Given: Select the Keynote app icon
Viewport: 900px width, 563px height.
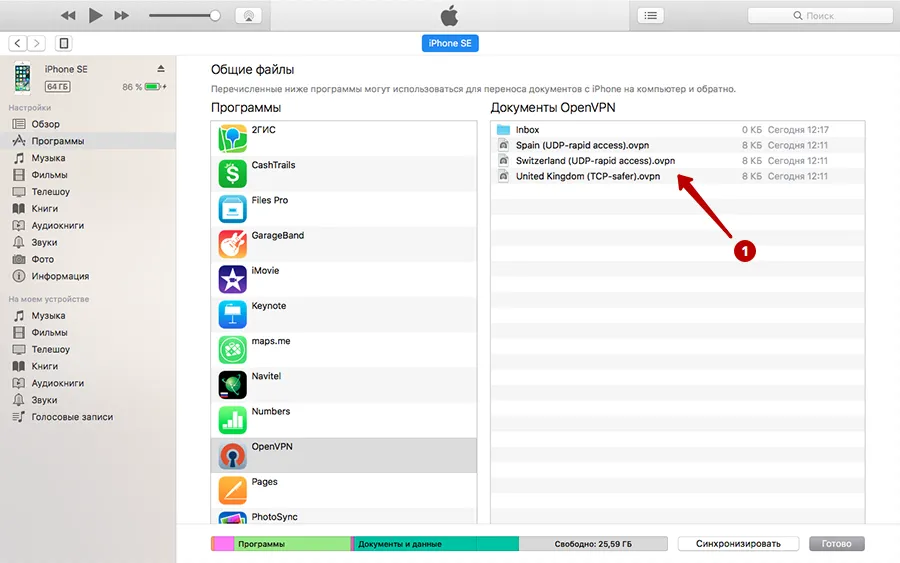Looking at the screenshot, I should pos(232,314).
